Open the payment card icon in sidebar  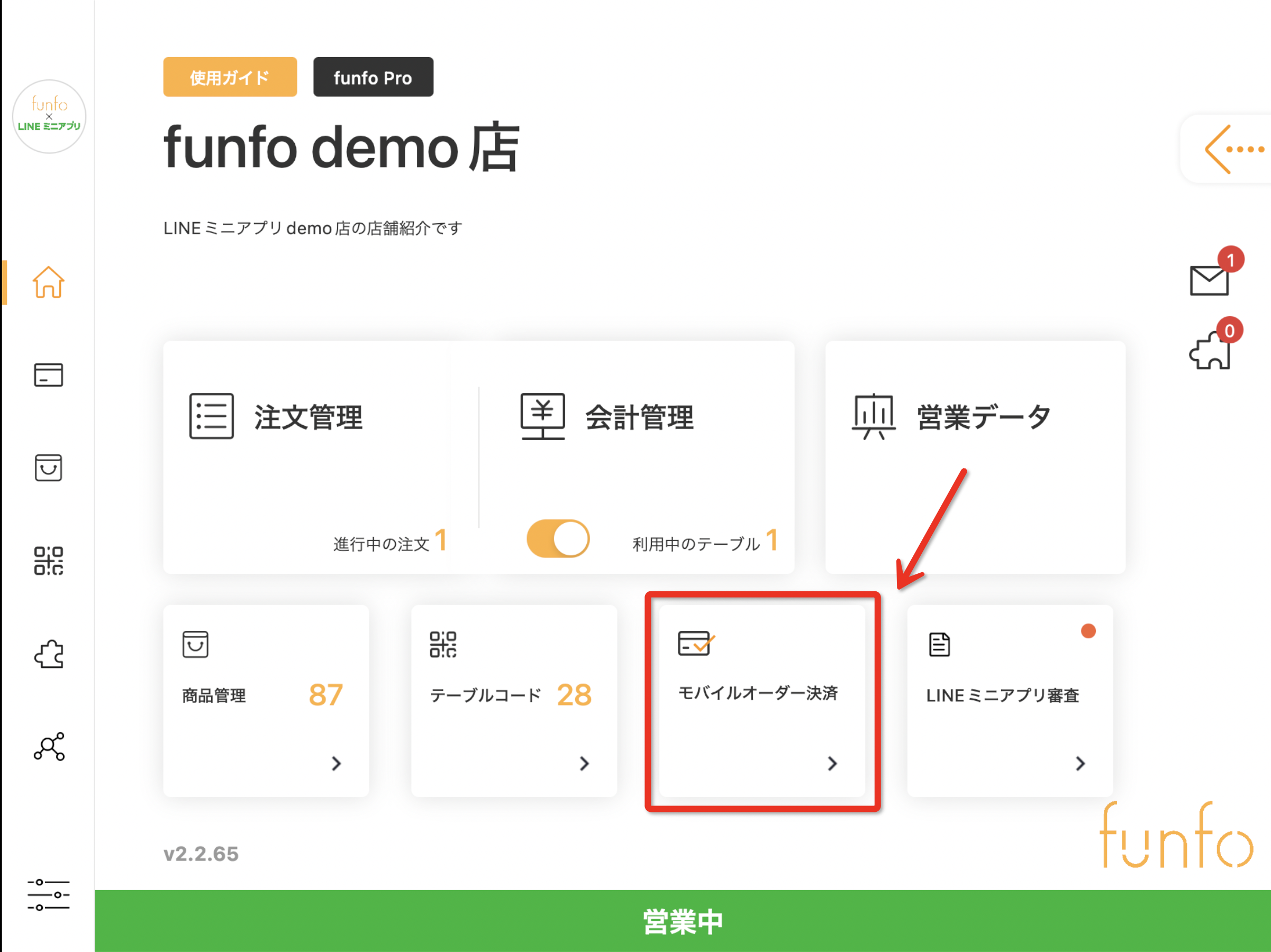point(48,375)
